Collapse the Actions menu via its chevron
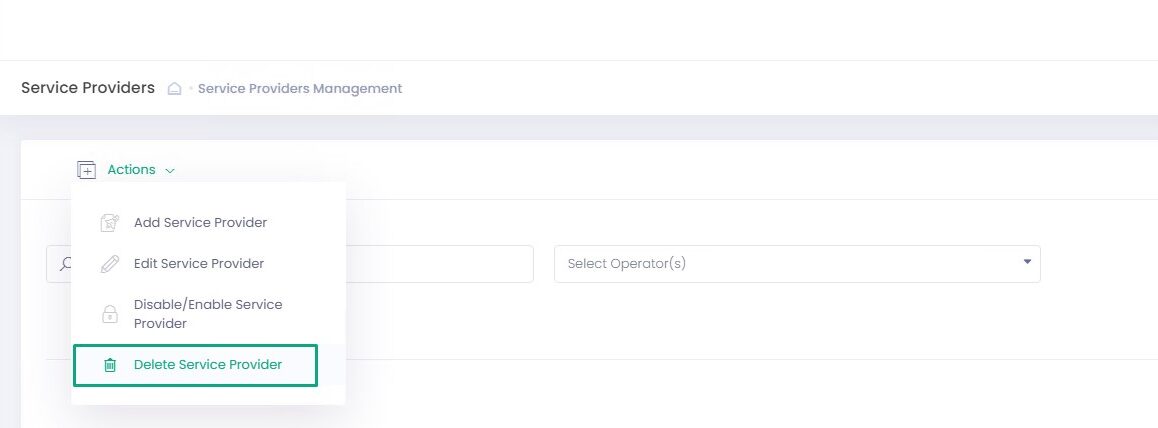Image resolution: width=1158 pixels, height=428 pixels. point(170,171)
